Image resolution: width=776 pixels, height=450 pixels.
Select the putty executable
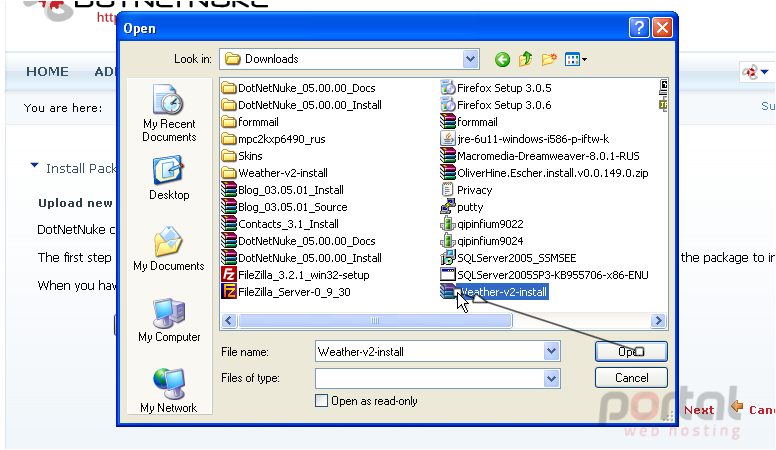pyautogui.click(x=462, y=207)
